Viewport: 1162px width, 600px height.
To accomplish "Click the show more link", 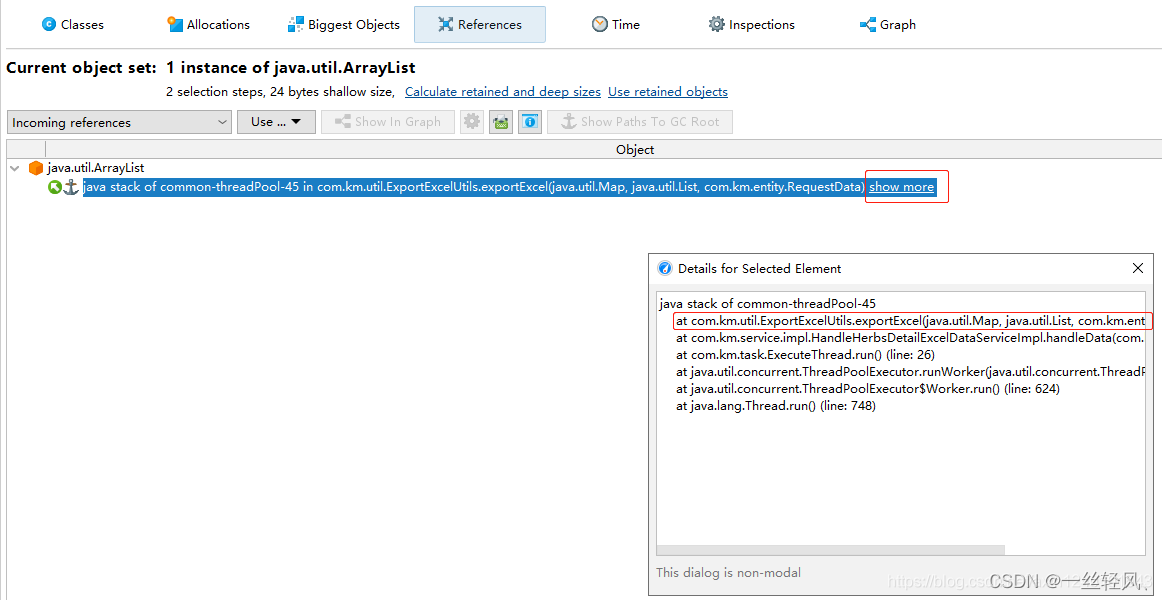I will coord(901,187).
